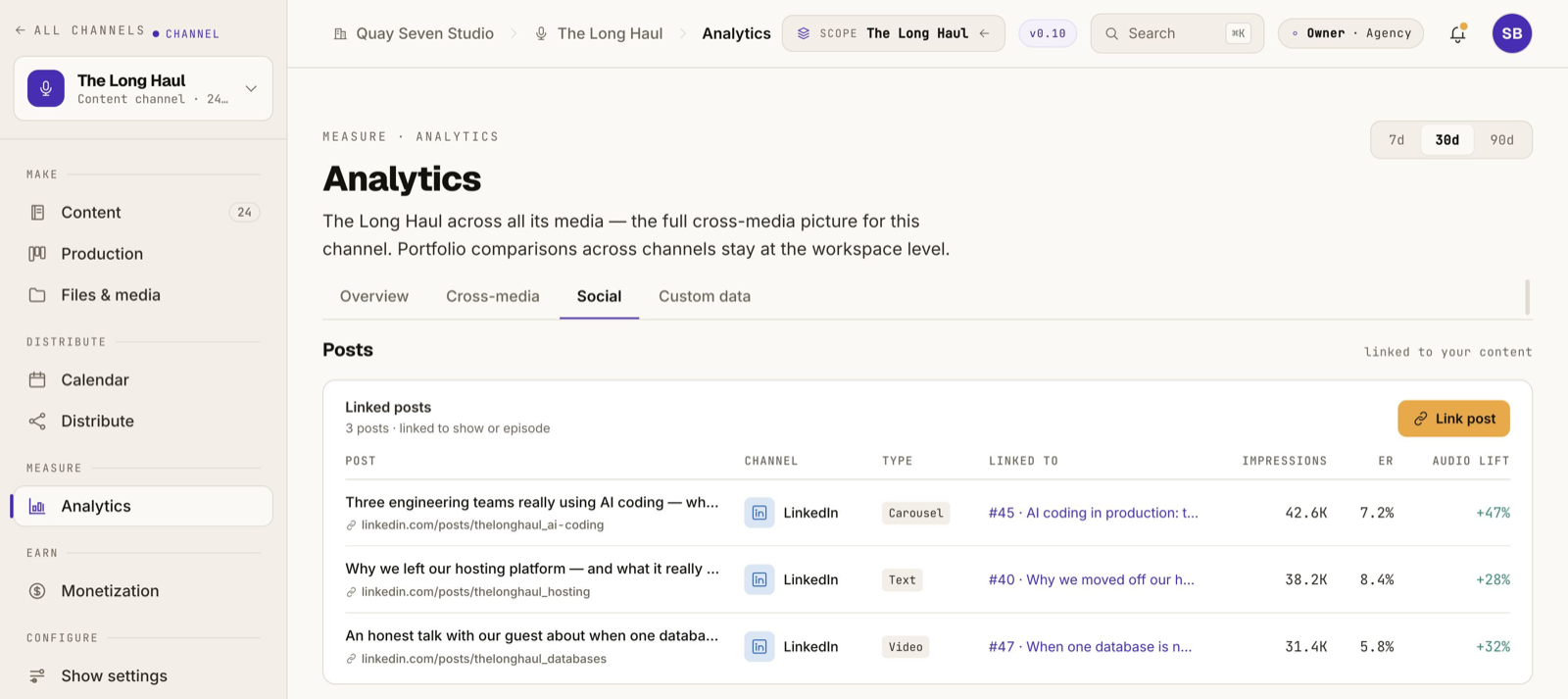1568x699 pixels.
Task: Switch to the Cross-media tab
Action: pos(493,296)
